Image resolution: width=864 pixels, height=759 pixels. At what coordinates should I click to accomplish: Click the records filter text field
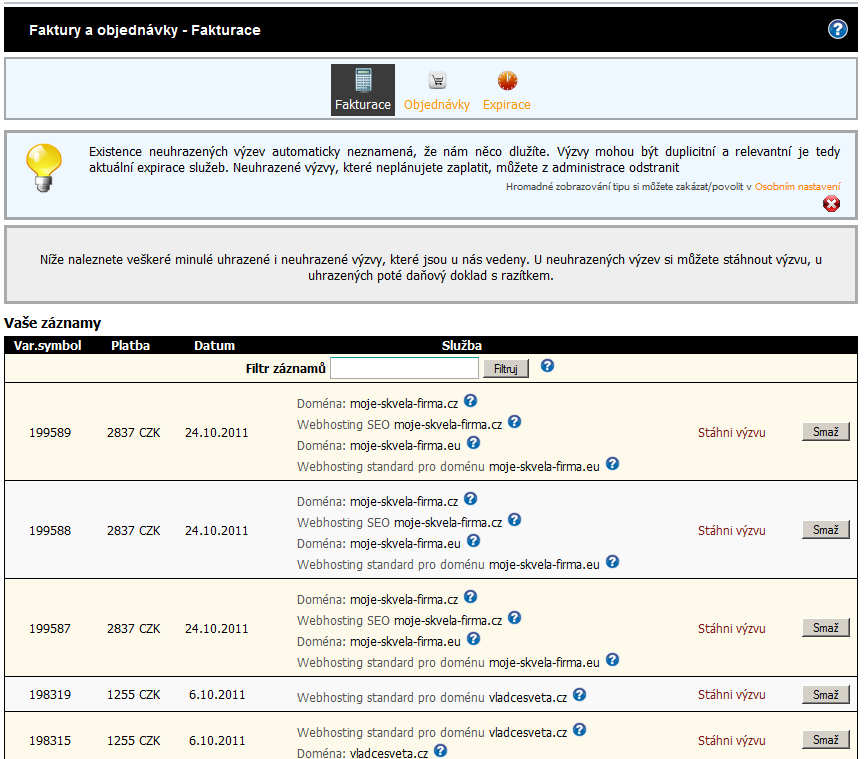point(404,368)
